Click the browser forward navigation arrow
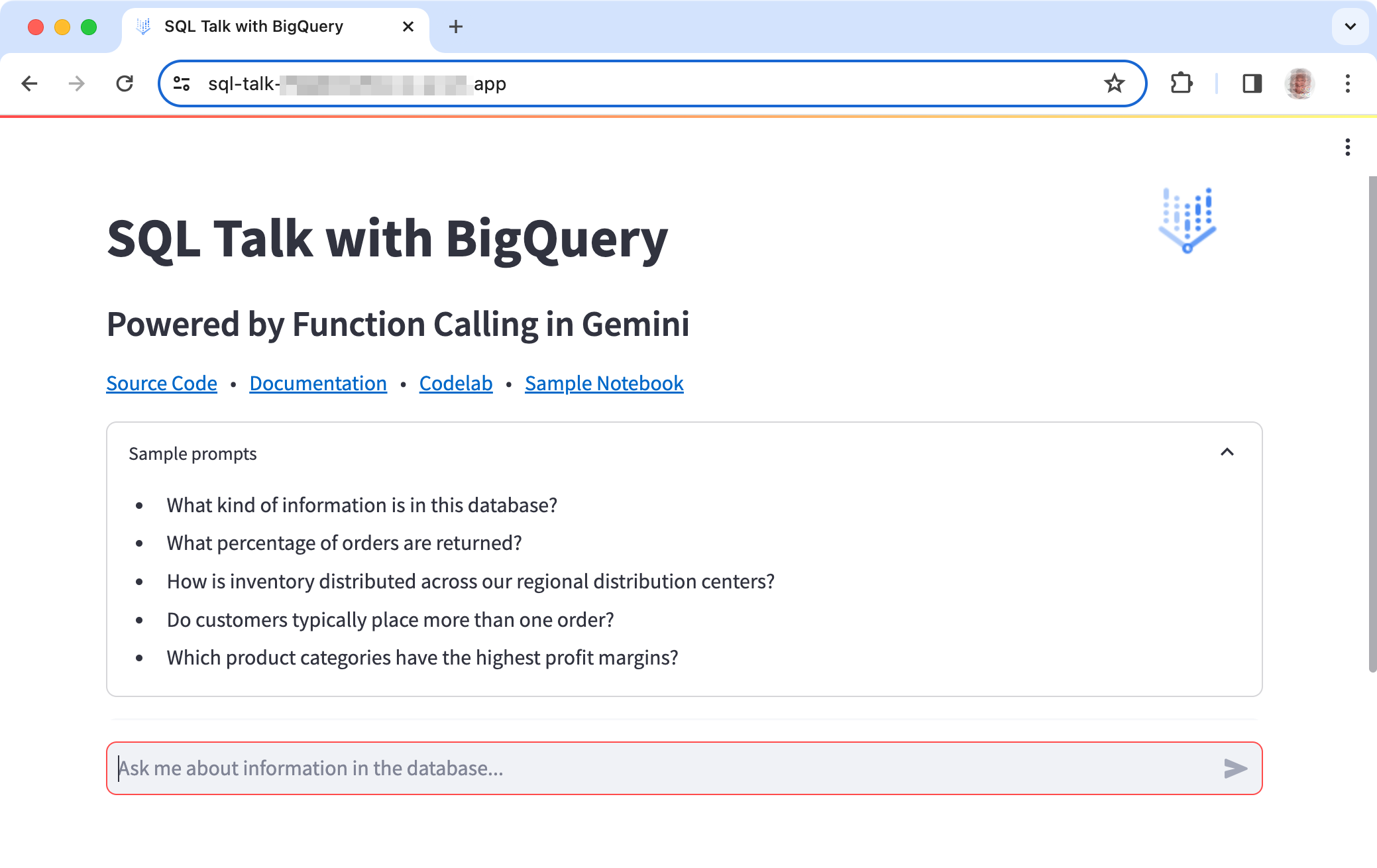 [76, 84]
